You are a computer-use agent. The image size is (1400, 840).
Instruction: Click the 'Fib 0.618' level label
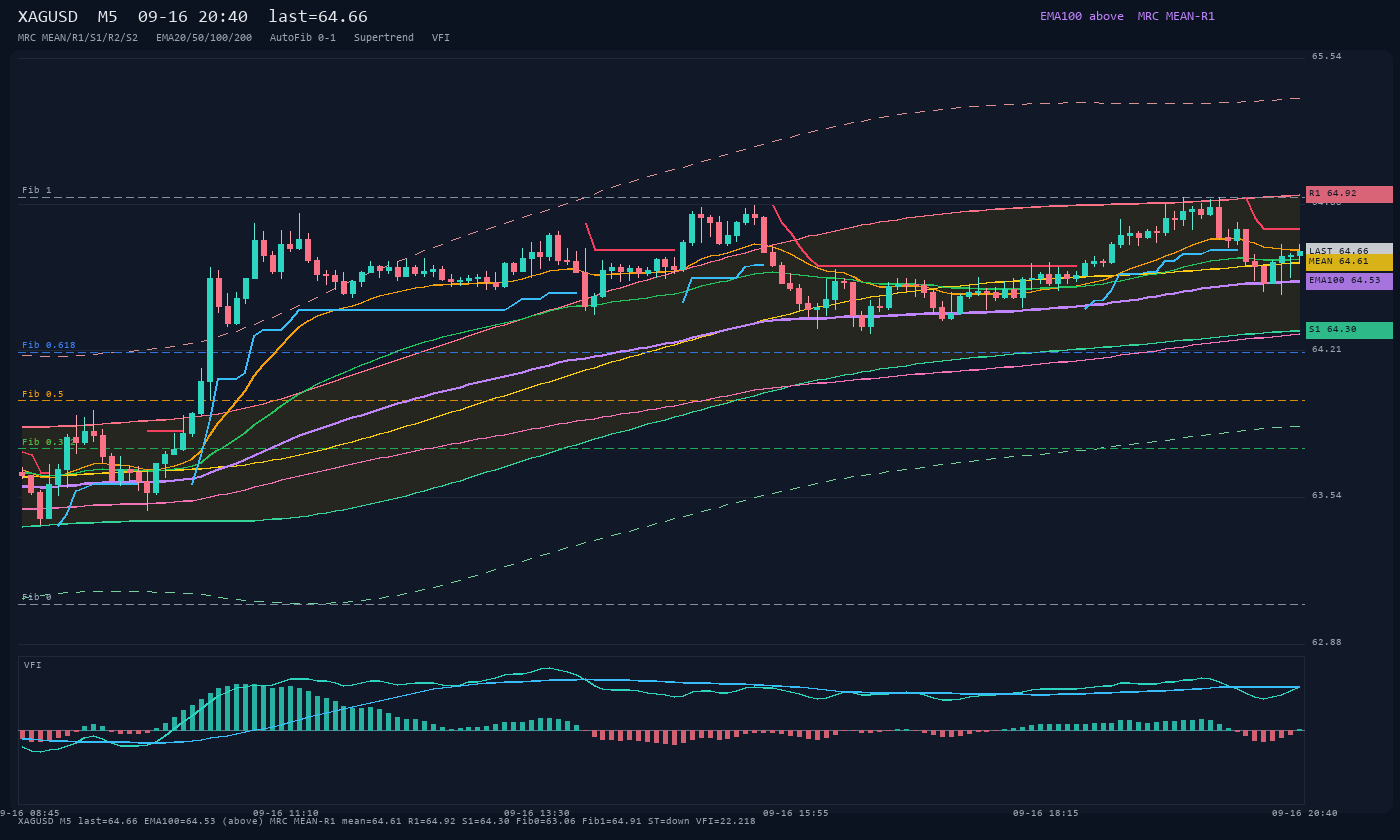tap(49, 345)
